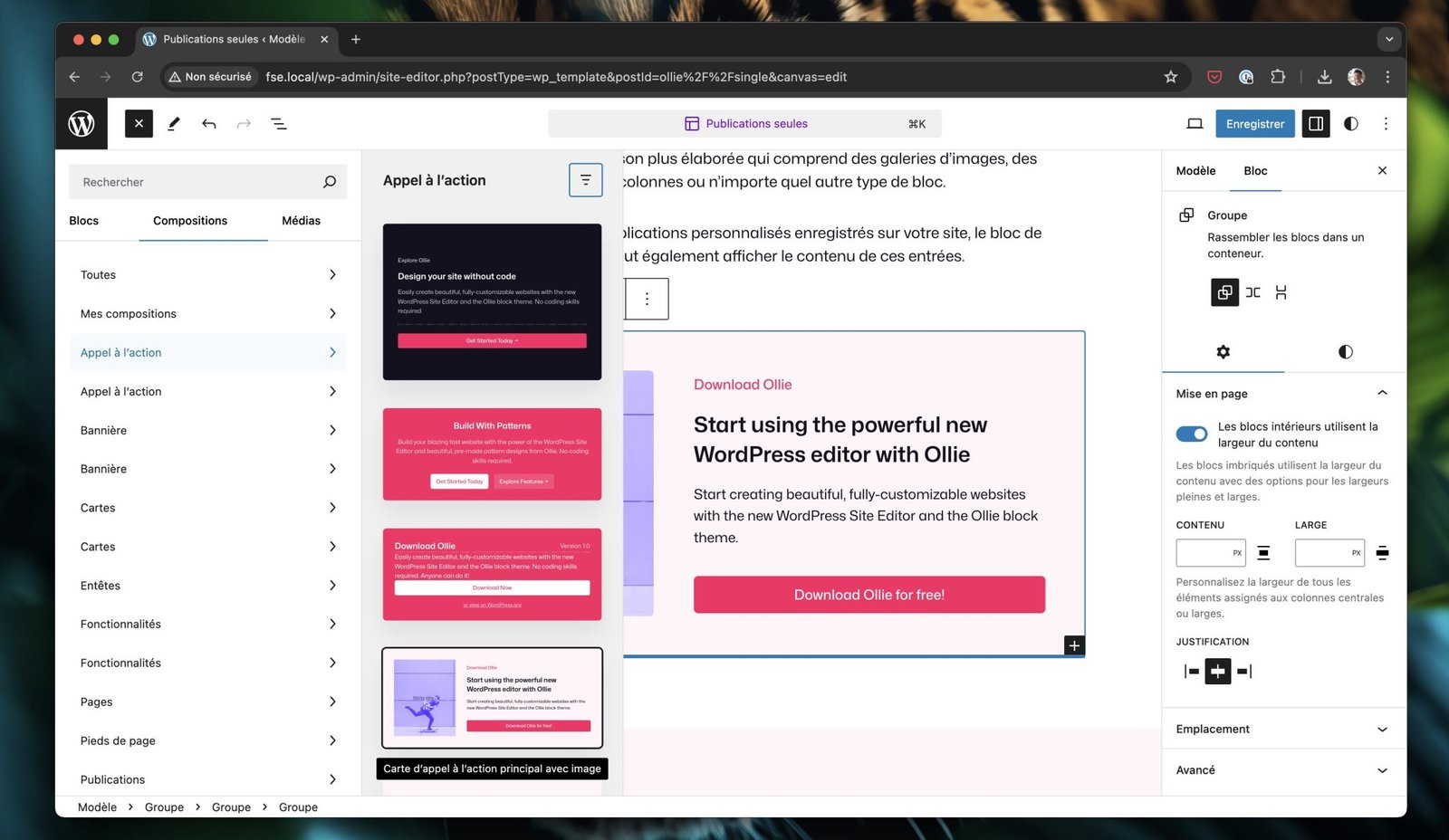Viewport: 1449px width, 840px height.
Task: Click the filter icon beside Appel à l'action
Action: coord(585,179)
